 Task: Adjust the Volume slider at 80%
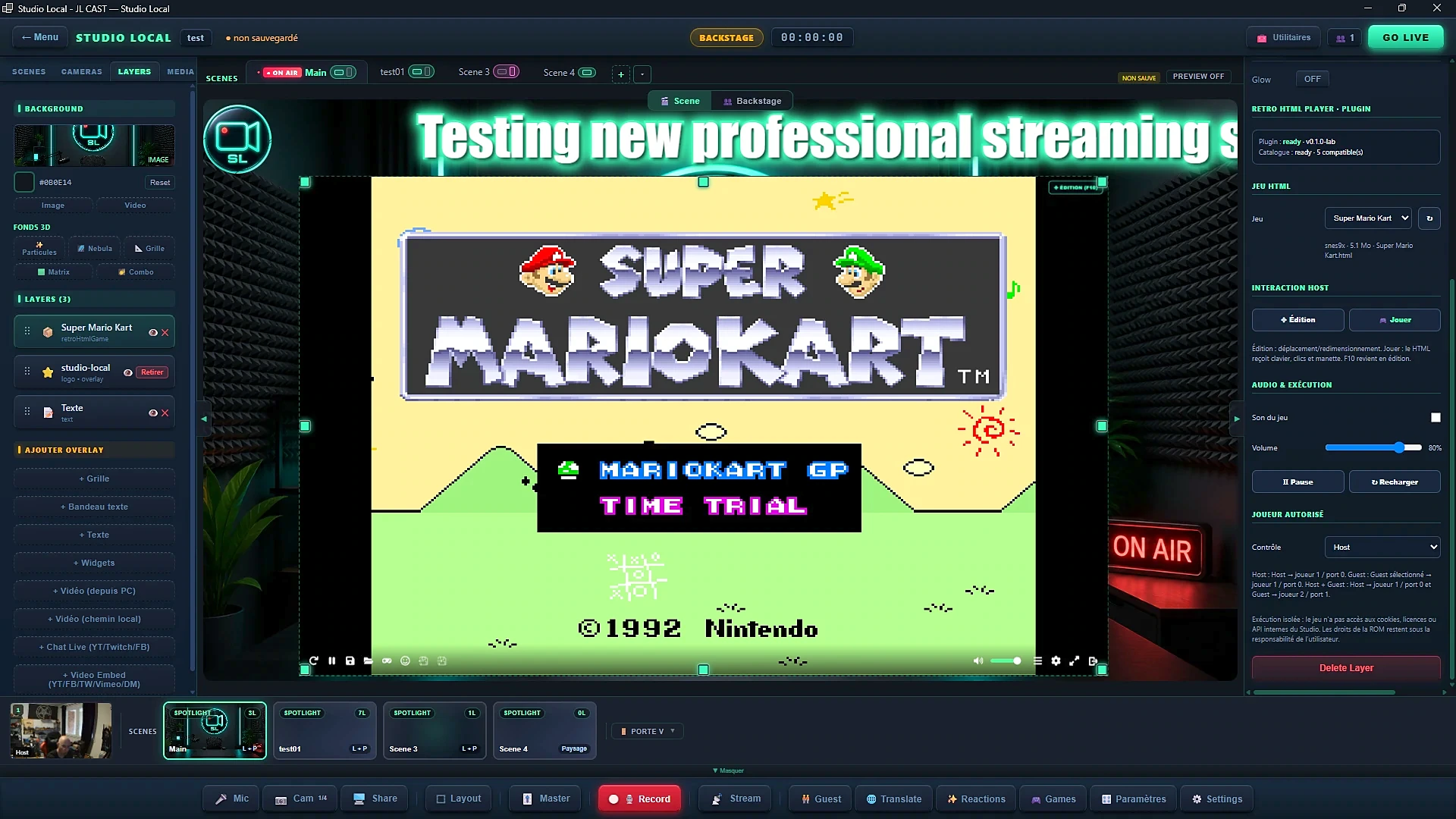coord(1373,448)
